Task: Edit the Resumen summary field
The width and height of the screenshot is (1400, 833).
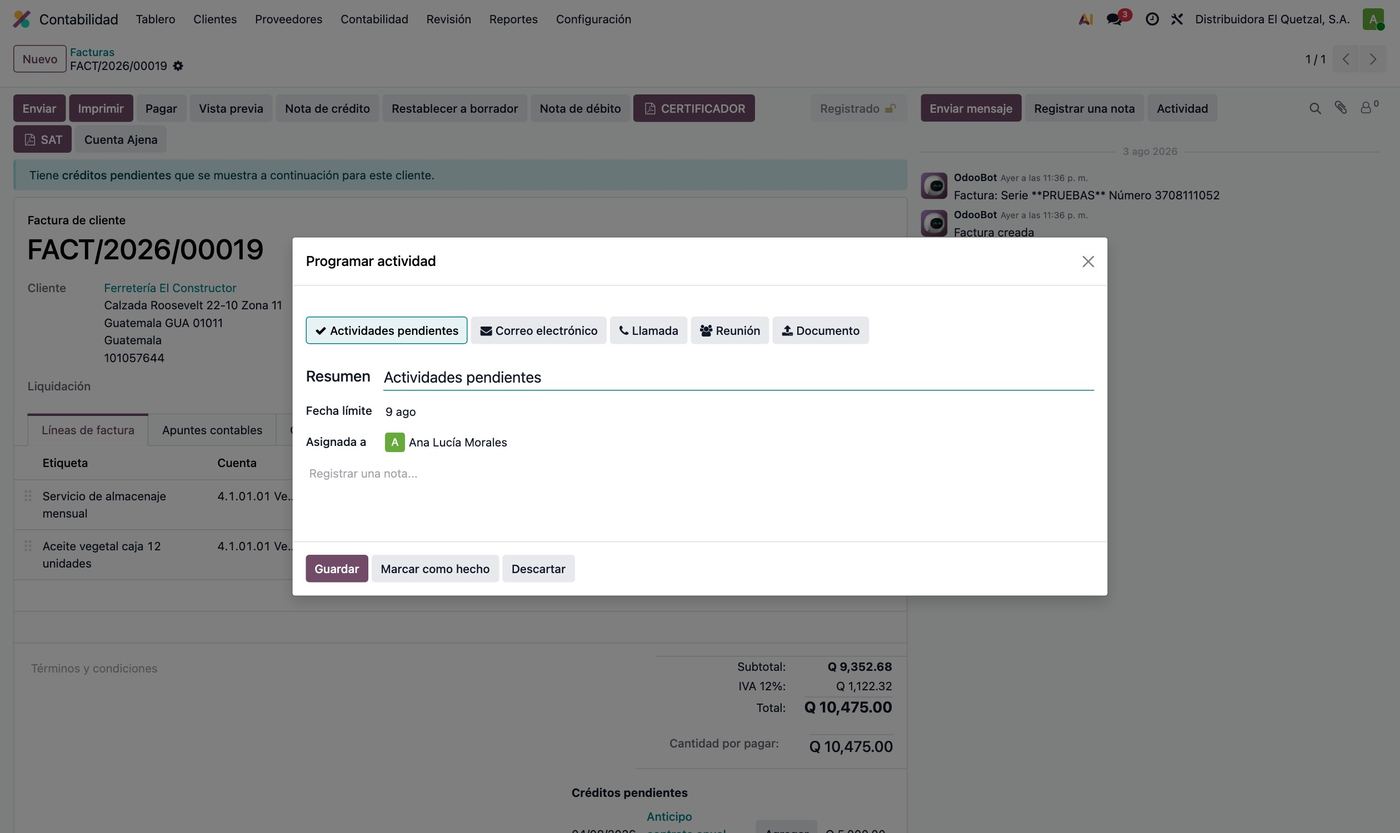Action: [x=738, y=377]
